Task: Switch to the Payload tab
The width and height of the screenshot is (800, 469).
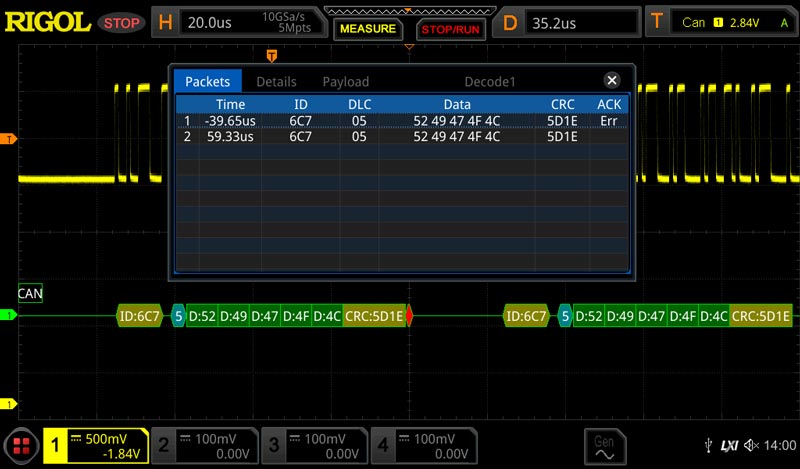Action: pos(345,82)
